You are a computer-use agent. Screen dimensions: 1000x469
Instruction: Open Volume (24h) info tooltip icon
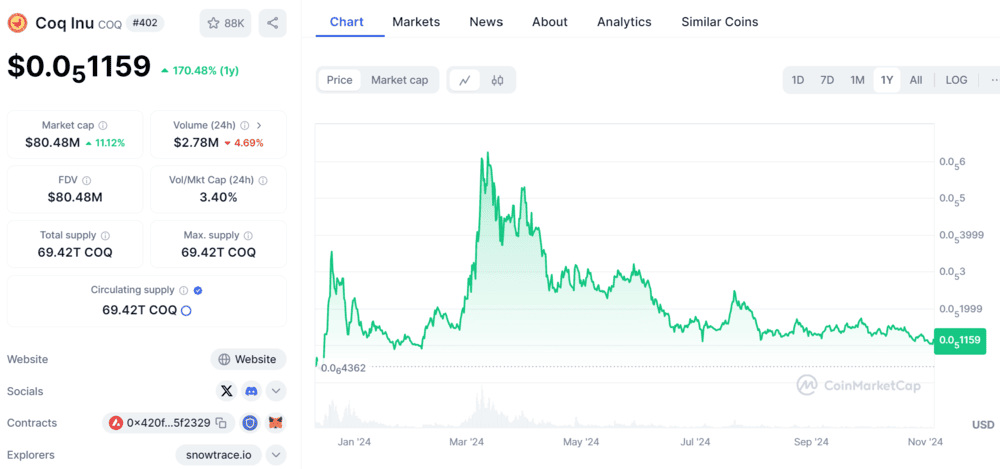coord(244,126)
